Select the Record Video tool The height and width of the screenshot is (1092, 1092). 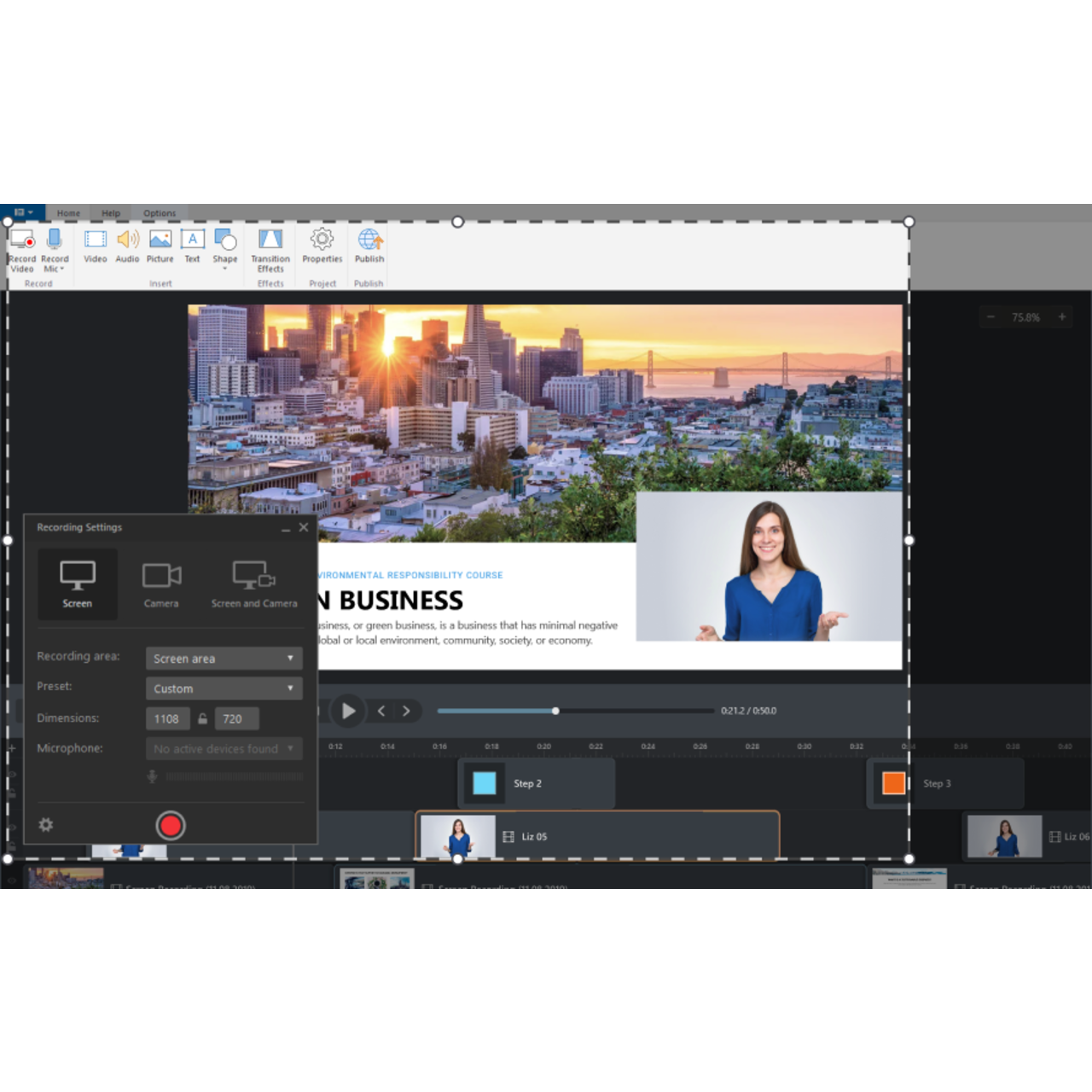(x=22, y=247)
